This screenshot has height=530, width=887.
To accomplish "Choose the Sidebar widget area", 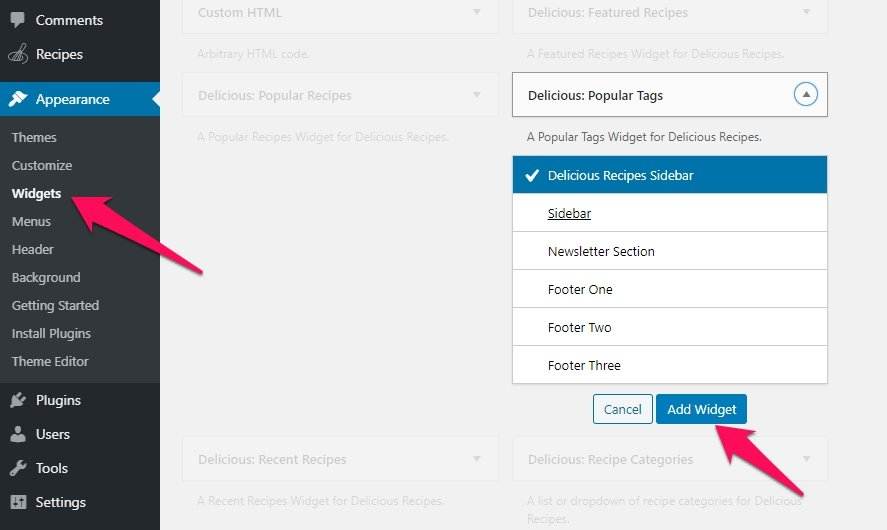I will [670, 213].
